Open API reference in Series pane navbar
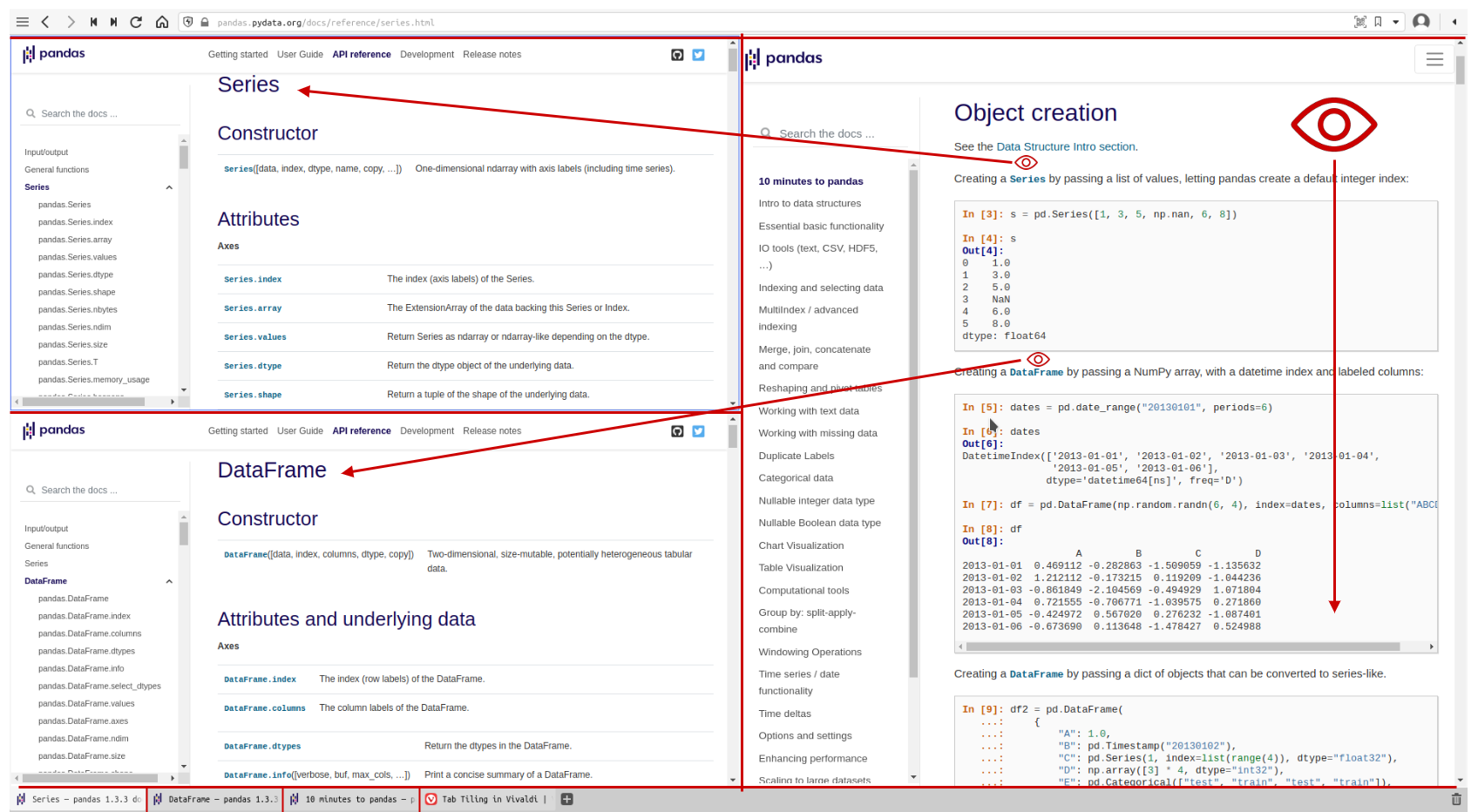Screen dimensions: 1478x812 click(x=362, y=55)
